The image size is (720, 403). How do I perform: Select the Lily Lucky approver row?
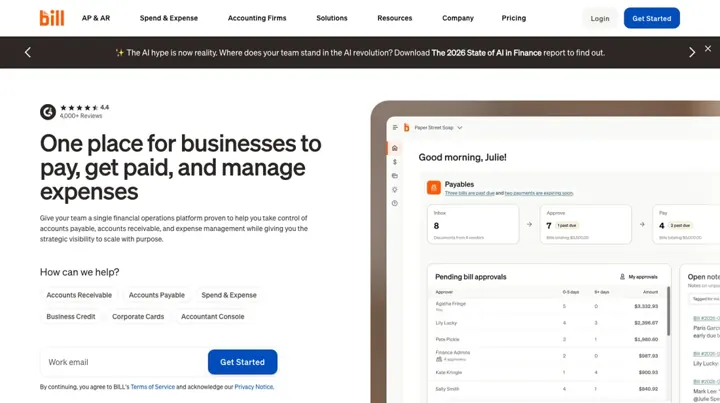546,323
